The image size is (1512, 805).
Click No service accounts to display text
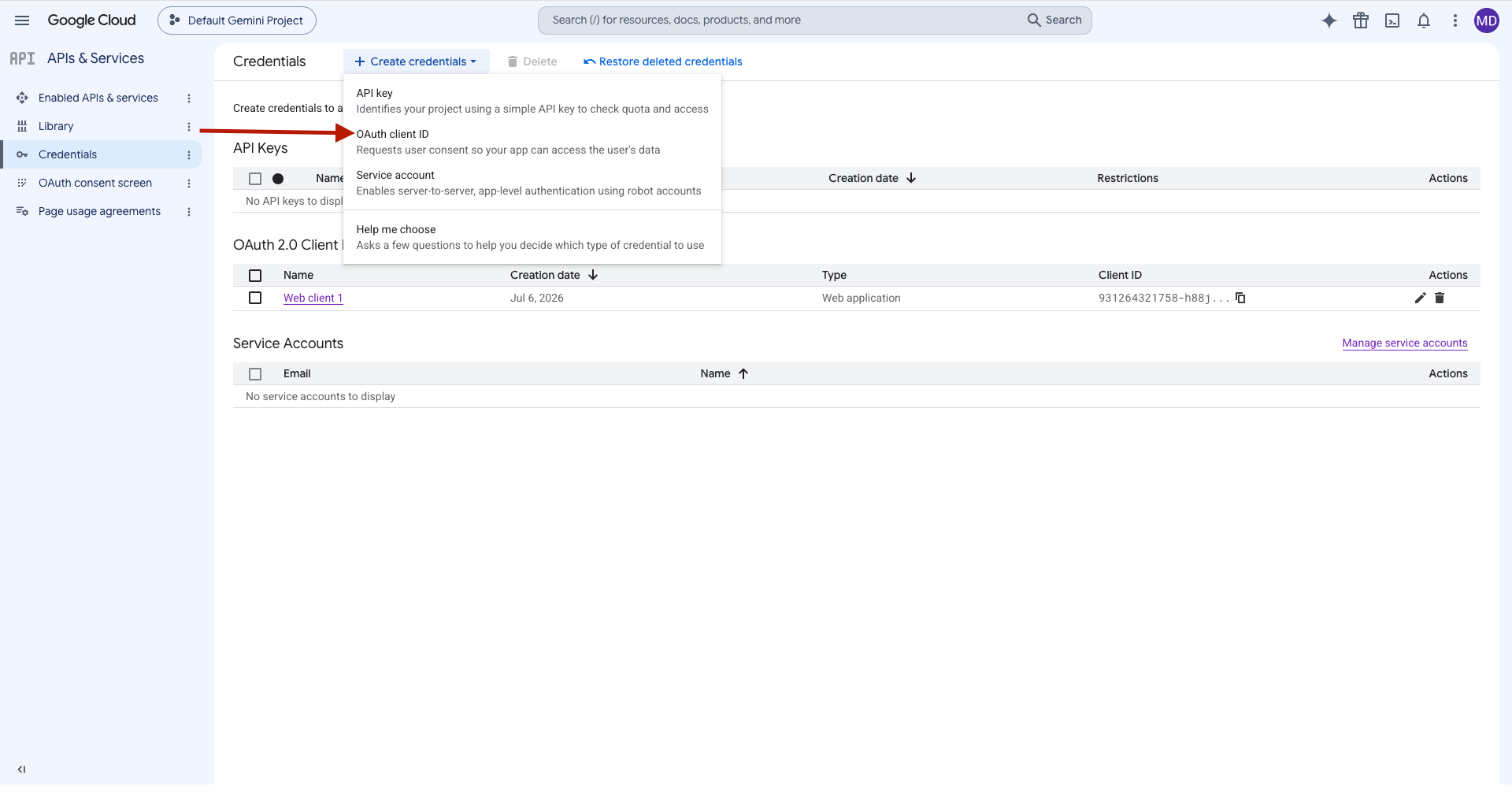(321, 396)
